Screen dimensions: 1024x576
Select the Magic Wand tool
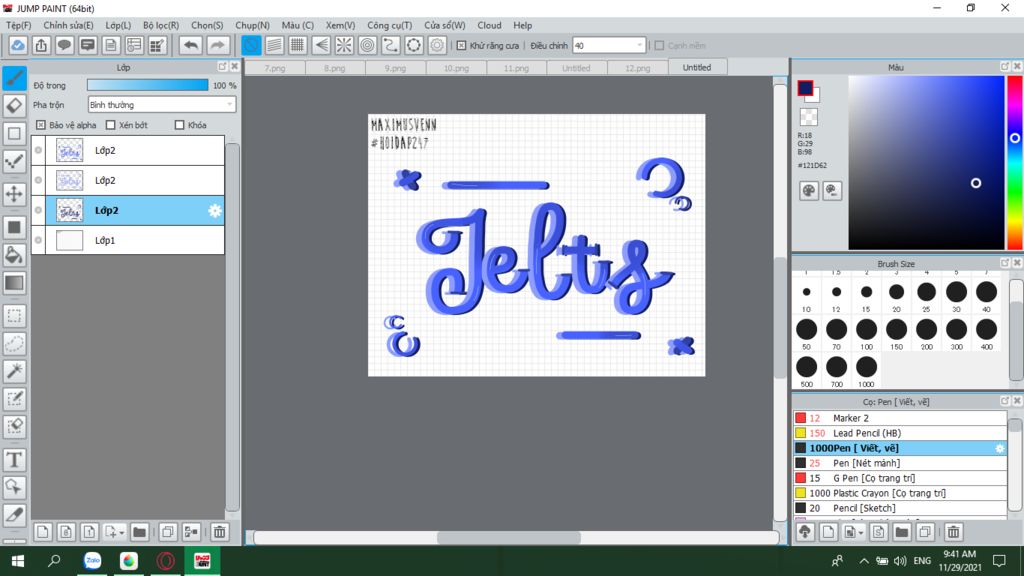[x=14, y=371]
